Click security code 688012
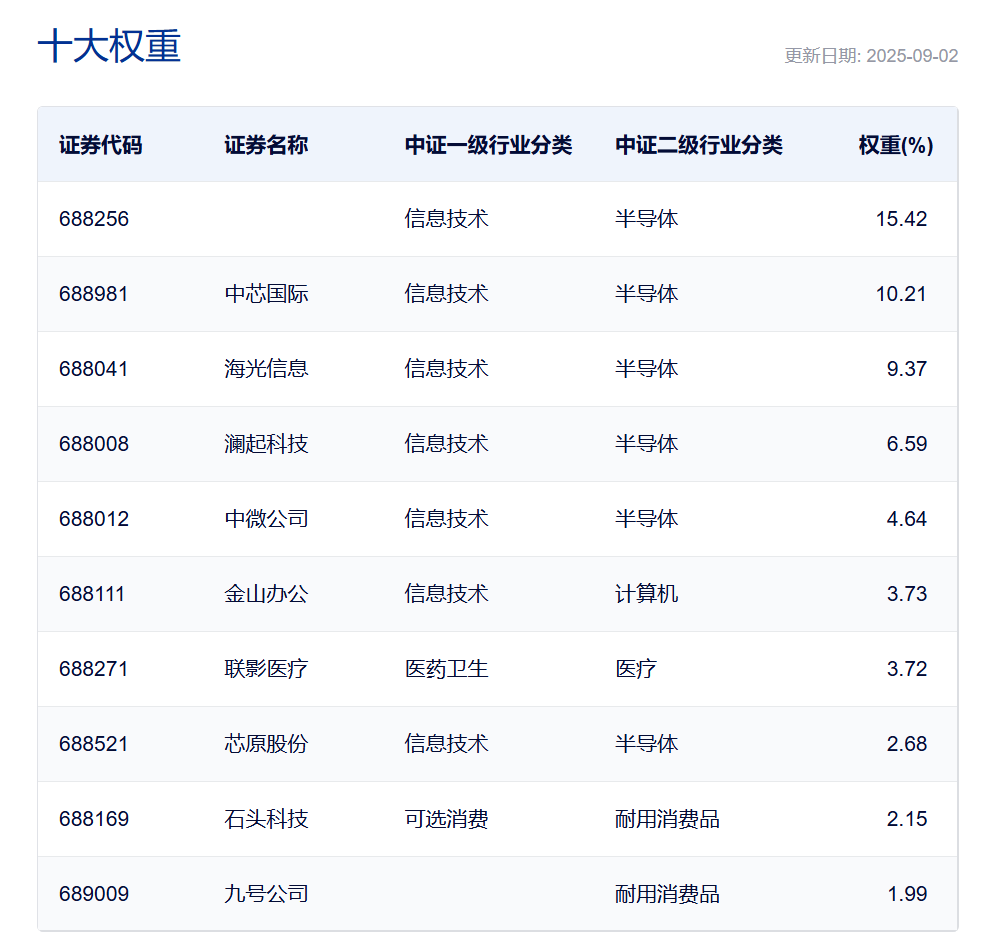The width and height of the screenshot is (1002, 942). 94,519
